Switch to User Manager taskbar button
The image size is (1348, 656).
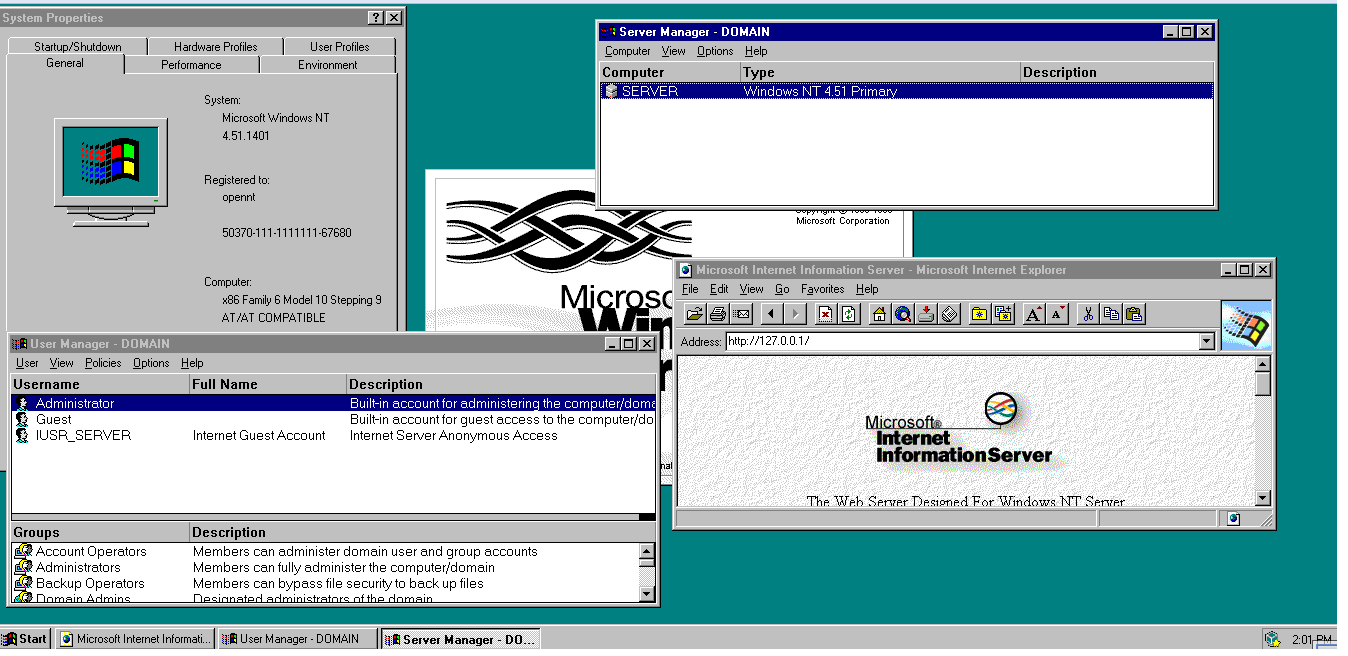tap(298, 639)
